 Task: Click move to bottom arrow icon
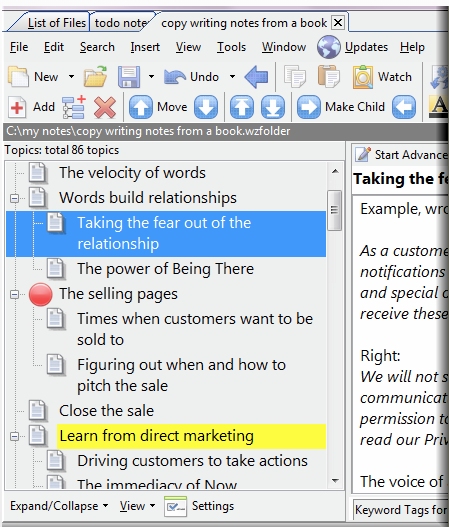tap(273, 107)
